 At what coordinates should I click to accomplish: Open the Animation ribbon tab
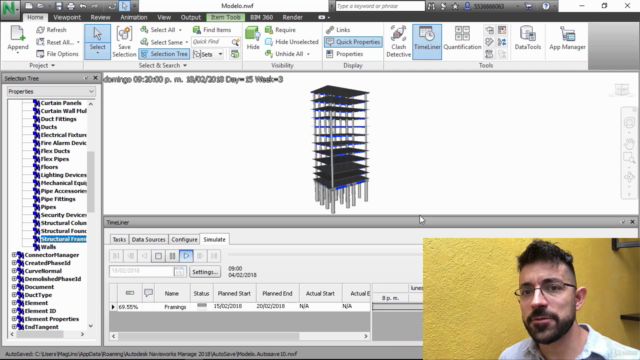133,17
